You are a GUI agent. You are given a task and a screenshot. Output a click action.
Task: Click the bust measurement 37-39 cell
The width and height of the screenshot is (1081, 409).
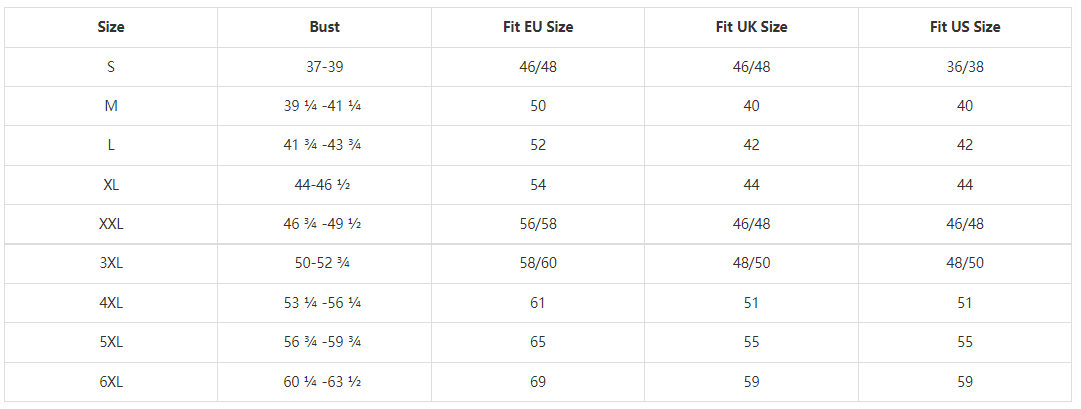pos(324,67)
